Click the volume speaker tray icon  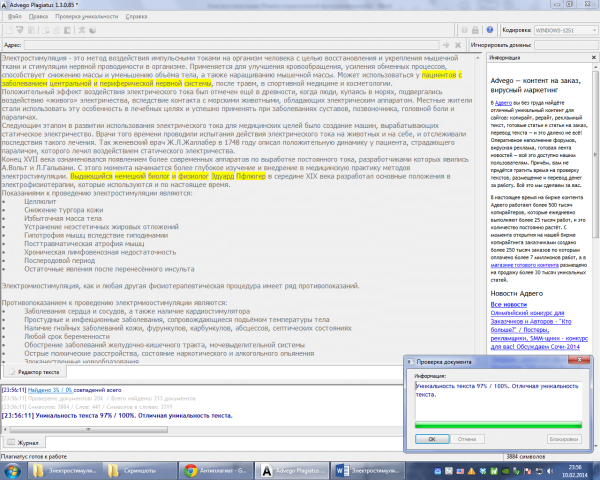point(550,471)
